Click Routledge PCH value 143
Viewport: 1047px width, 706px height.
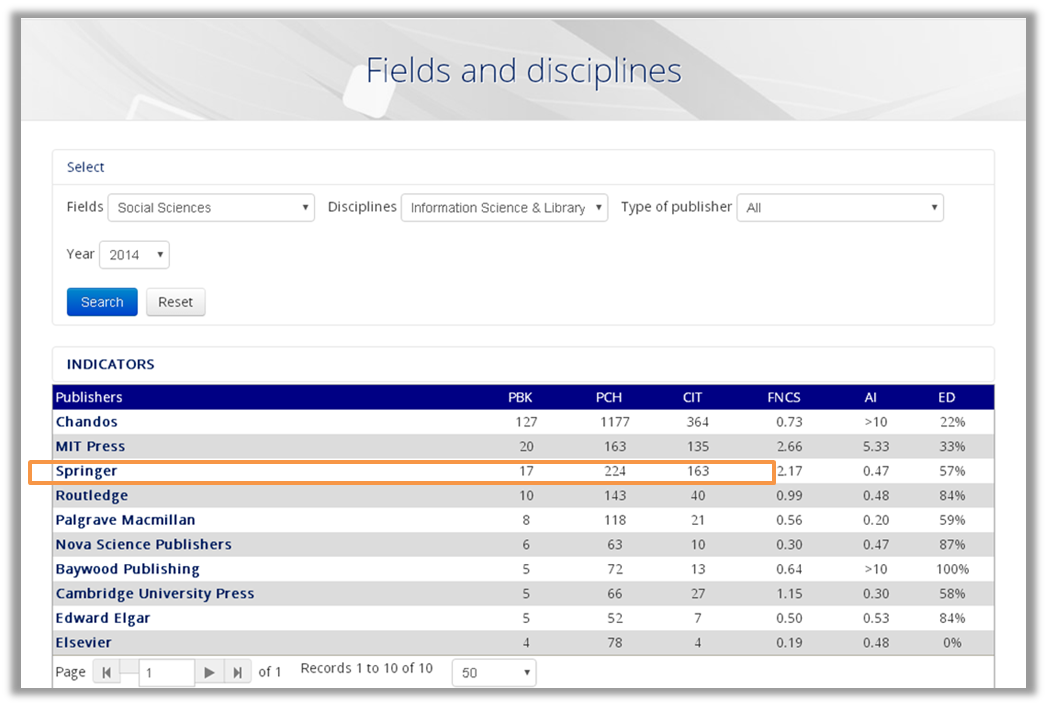click(615, 496)
